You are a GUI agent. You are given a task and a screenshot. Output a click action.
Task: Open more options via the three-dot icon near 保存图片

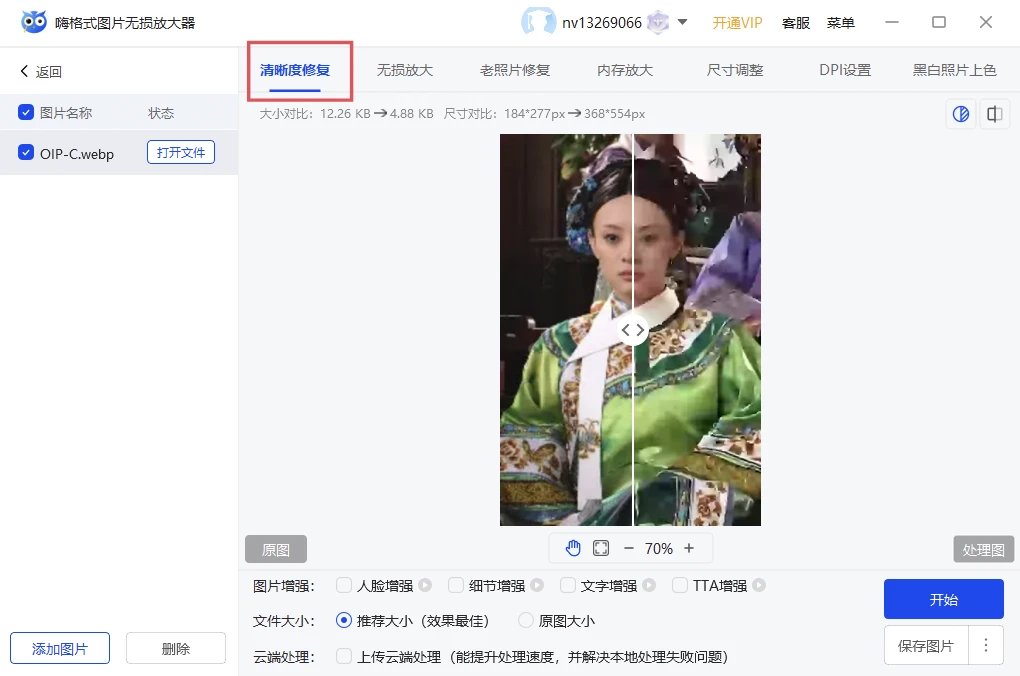pyautogui.click(x=986, y=646)
